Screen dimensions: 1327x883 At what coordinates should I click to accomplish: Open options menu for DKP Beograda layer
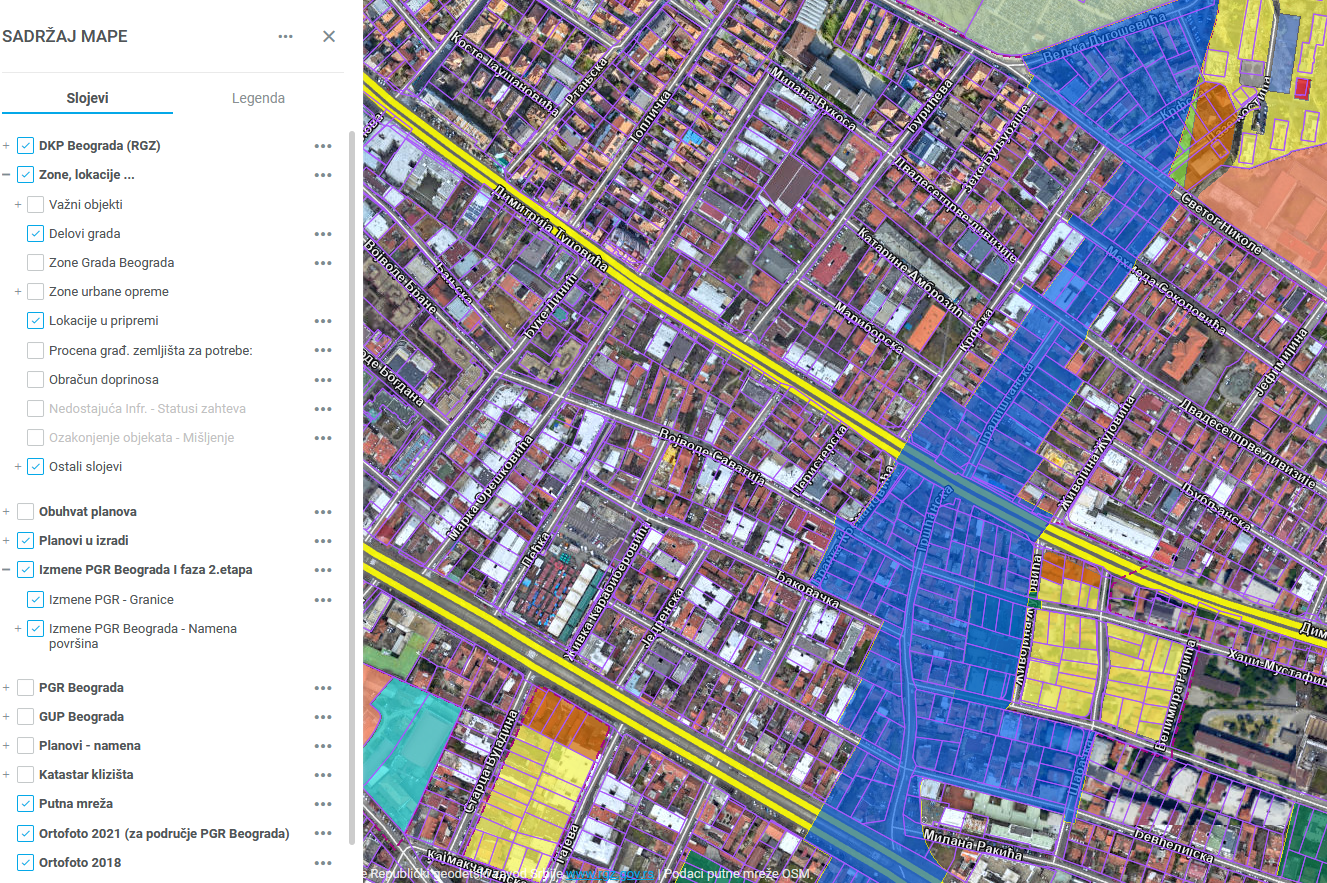coord(322,146)
